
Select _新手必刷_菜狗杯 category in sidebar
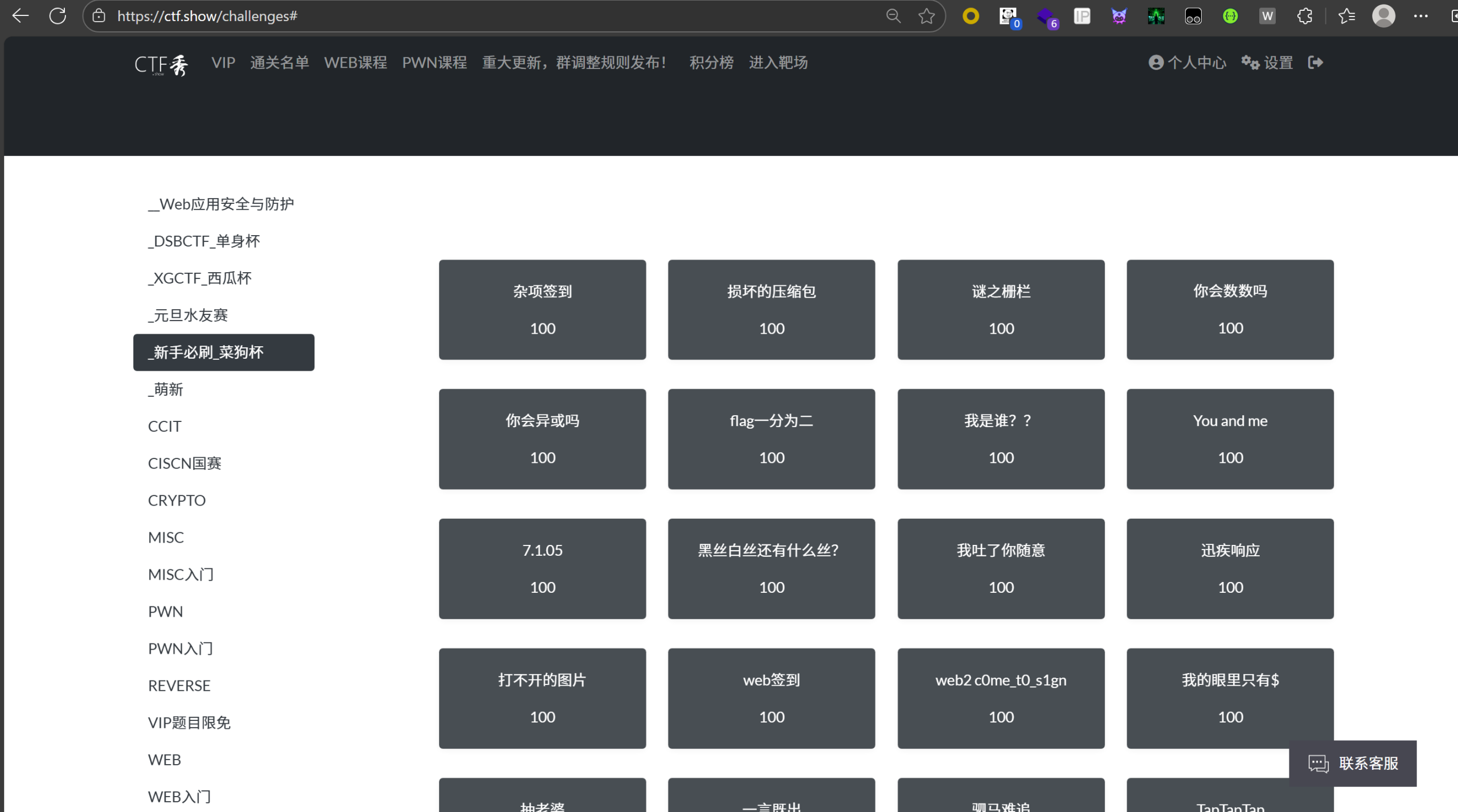point(223,352)
